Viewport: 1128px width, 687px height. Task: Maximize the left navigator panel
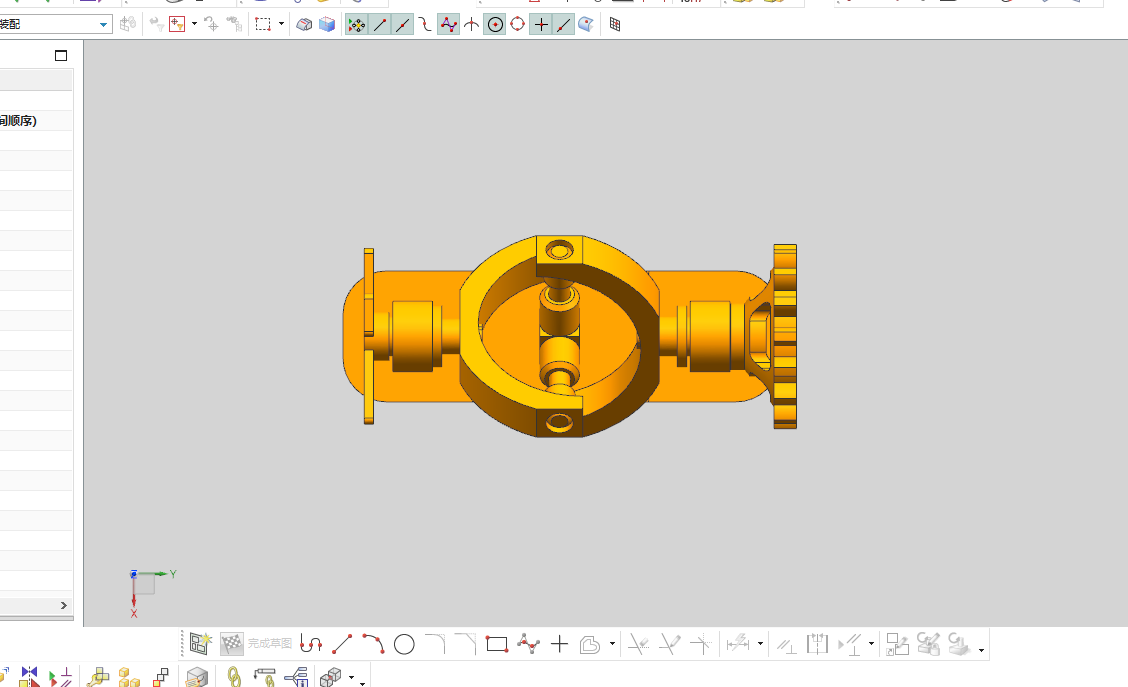pyautogui.click(x=61, y=55)
